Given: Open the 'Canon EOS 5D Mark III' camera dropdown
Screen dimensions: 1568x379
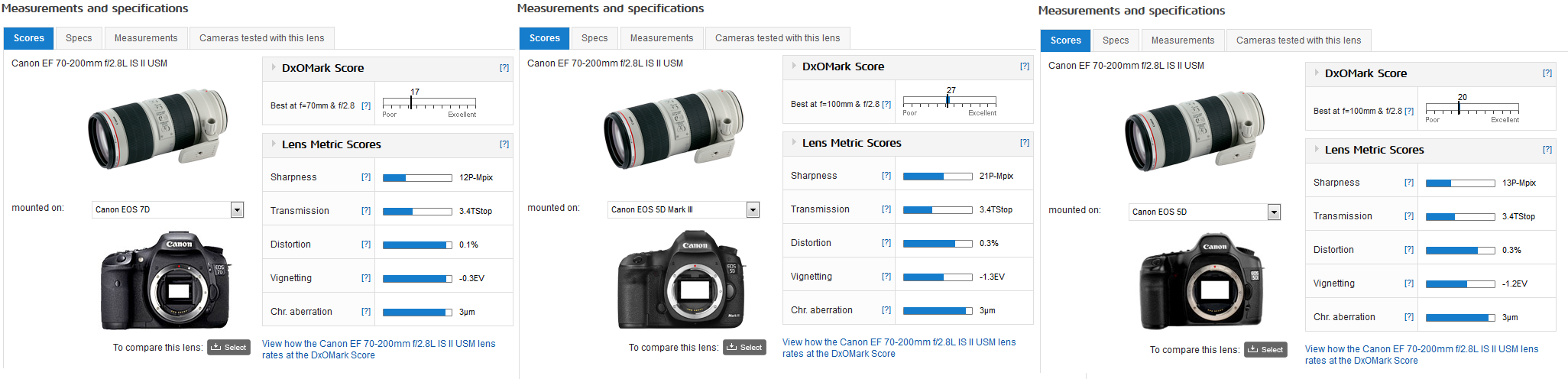Looking at the screenshot, I should click(x=684, y=209).
